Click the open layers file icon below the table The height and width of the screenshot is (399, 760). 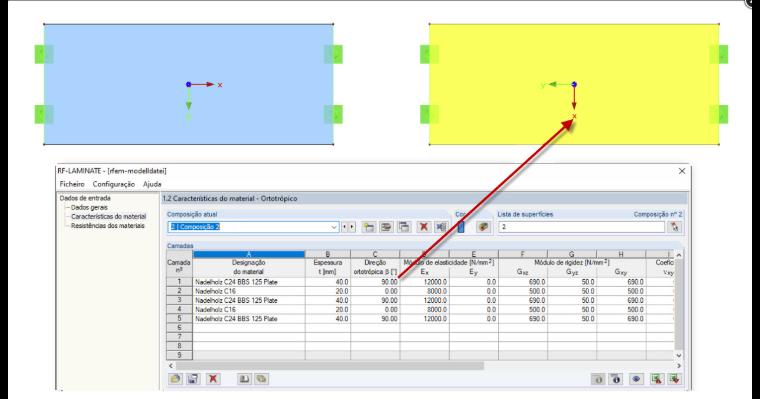point(175,379)
